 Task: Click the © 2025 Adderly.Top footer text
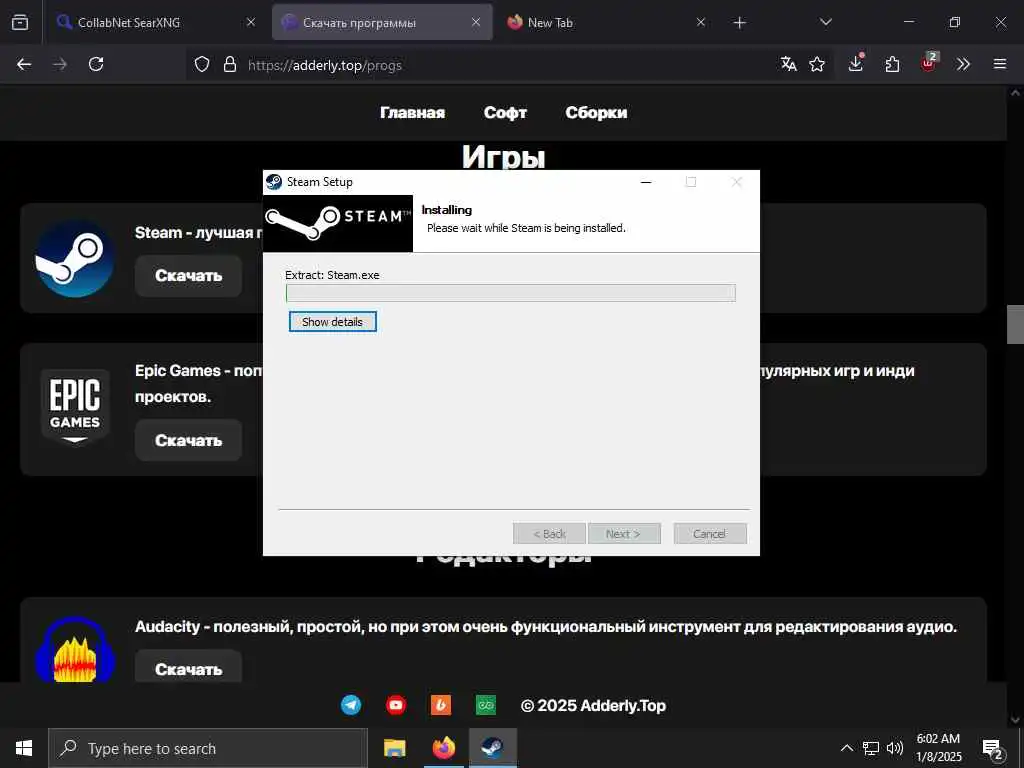click(x=594, y=706)
